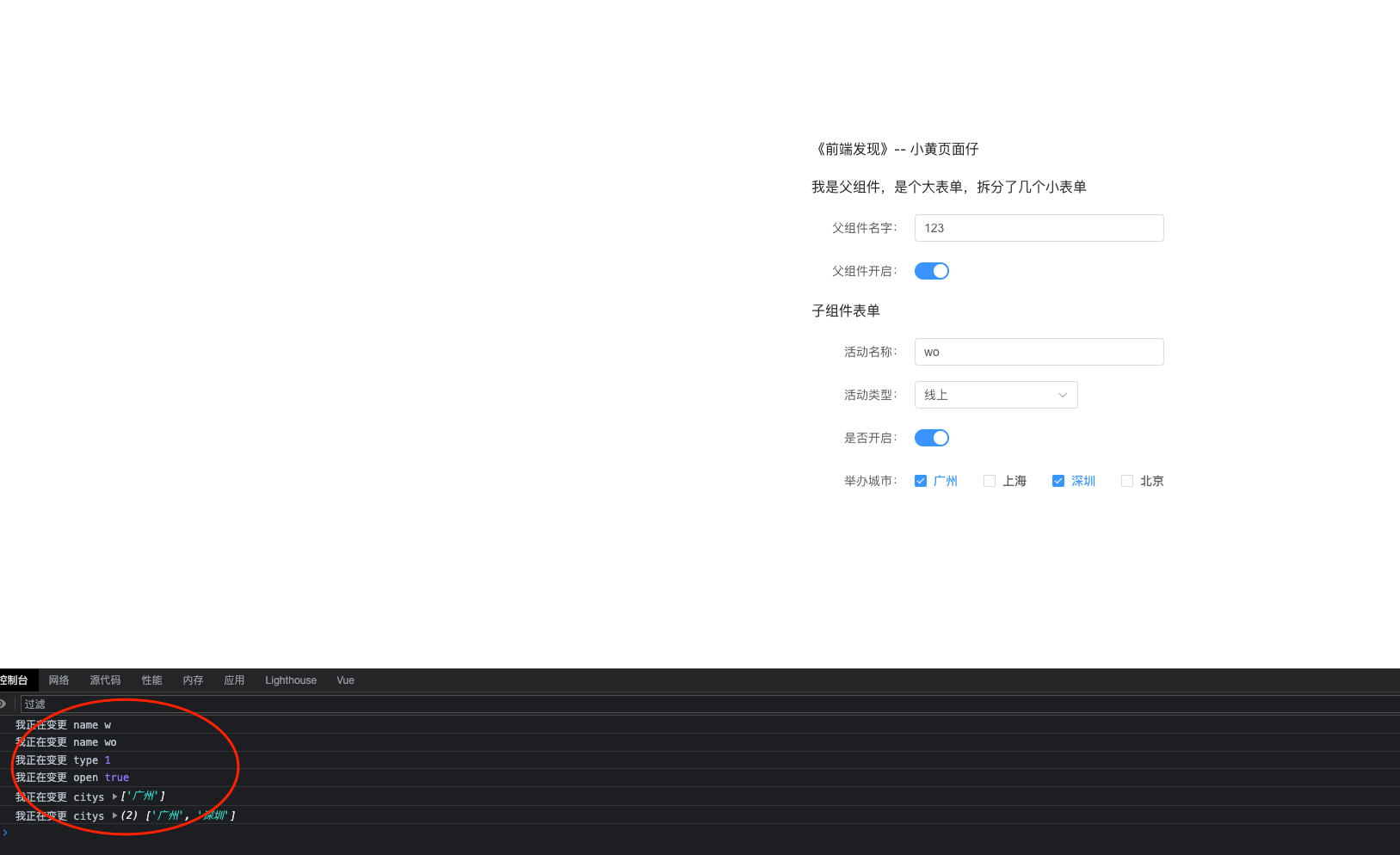
Task: Click the 子组件表单 heading text
Action: pos(846,311)
